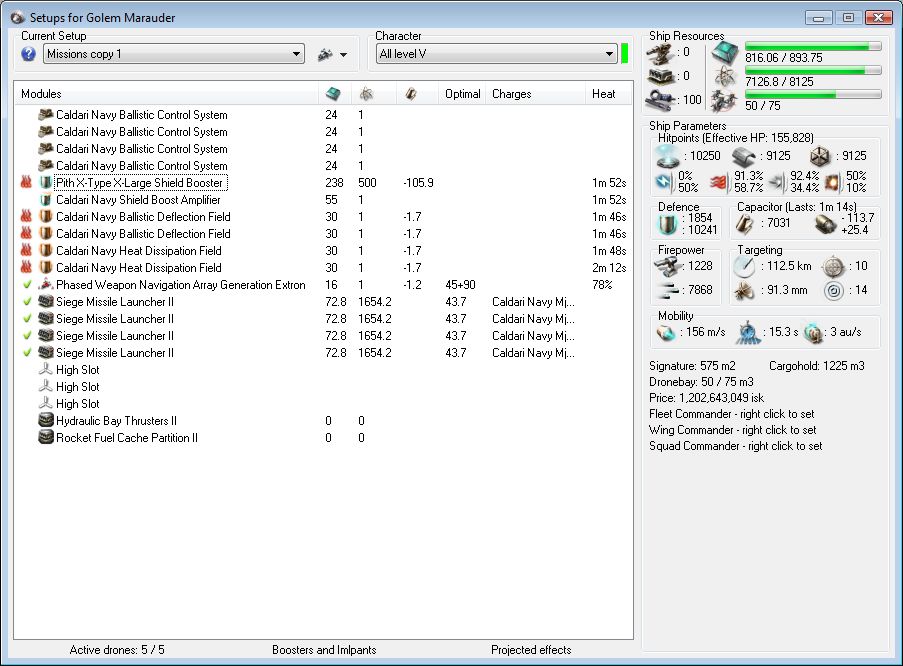Toggle active checkmark on first Siege Missile Launcher II
The width and height of the screenshot is (903, 666).
tap(27, 302)
